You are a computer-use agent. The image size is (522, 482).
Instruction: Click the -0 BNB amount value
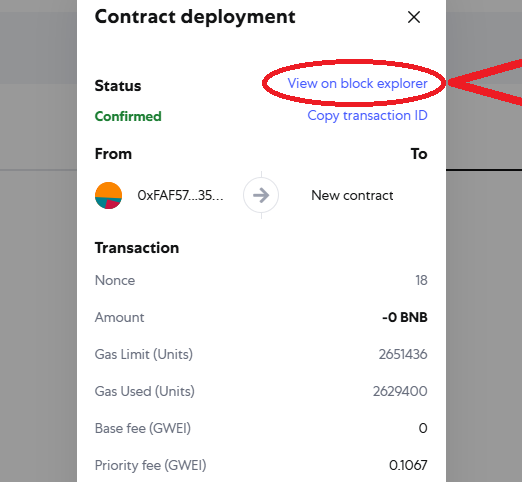coord(405,317)
